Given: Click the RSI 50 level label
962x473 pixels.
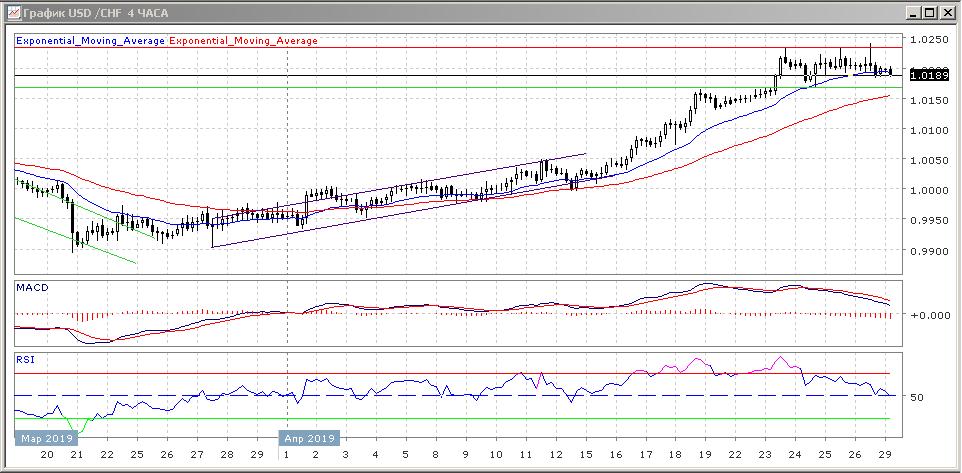Looking at the screenshot, I should (x=916, y=397).
